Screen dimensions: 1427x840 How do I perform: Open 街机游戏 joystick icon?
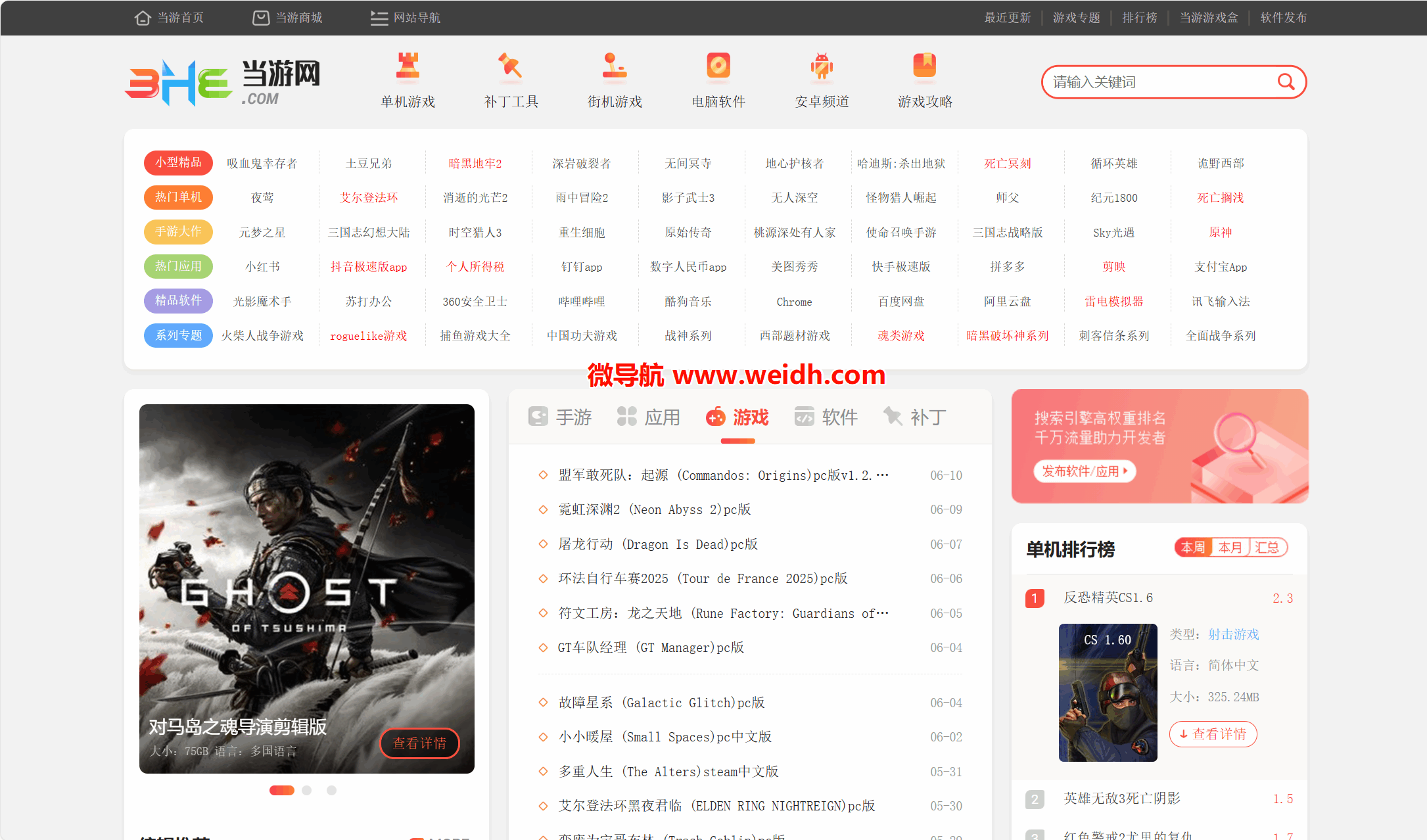[614, 66]
